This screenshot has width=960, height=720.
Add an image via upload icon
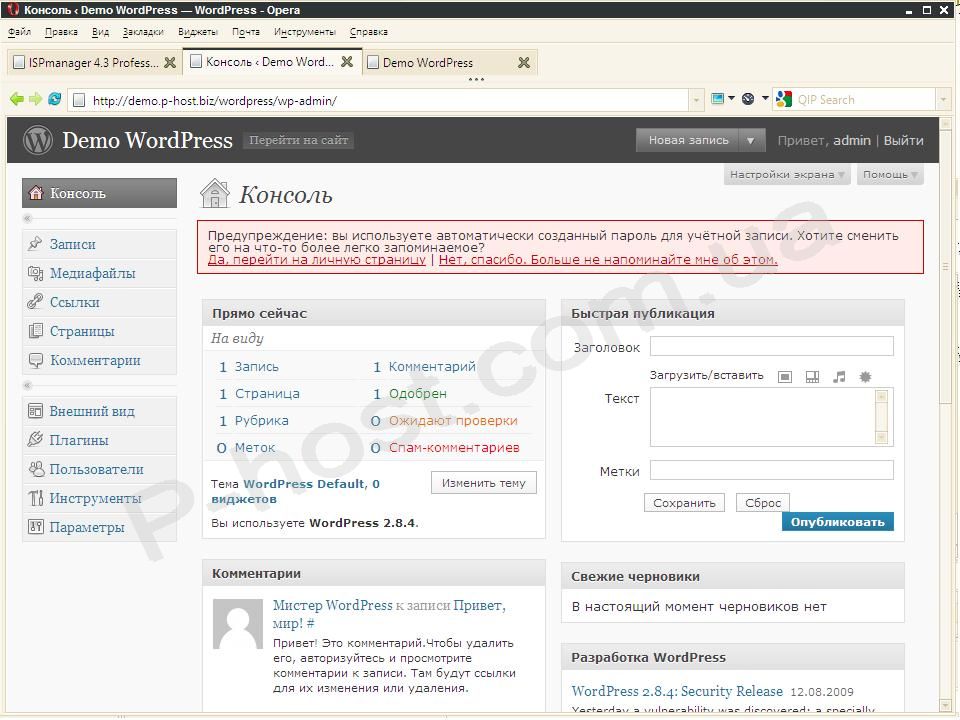(x=785, y=377)
